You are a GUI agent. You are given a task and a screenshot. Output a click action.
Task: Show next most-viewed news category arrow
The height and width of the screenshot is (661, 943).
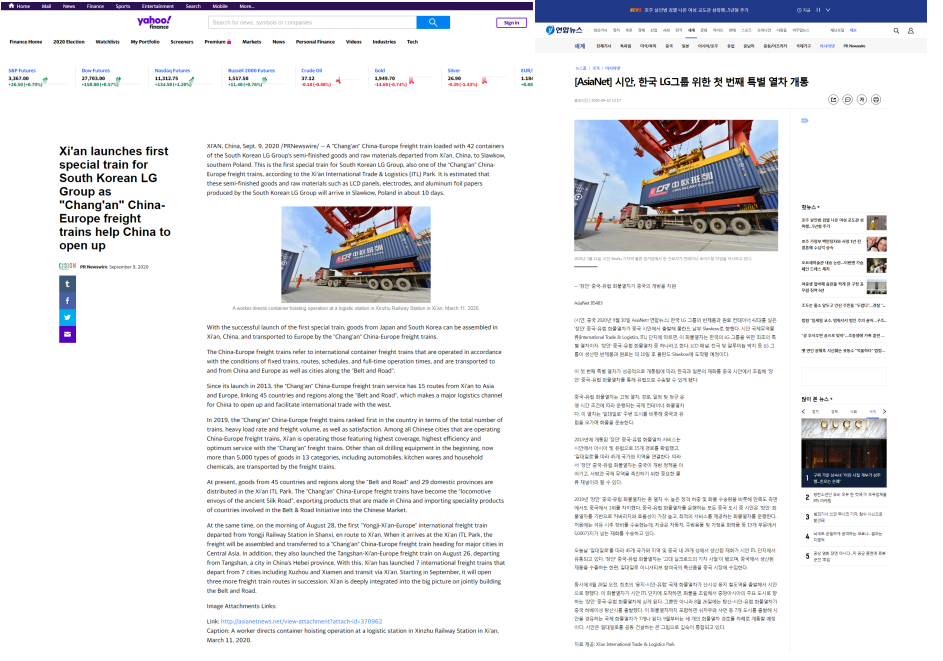click(884, 411)
